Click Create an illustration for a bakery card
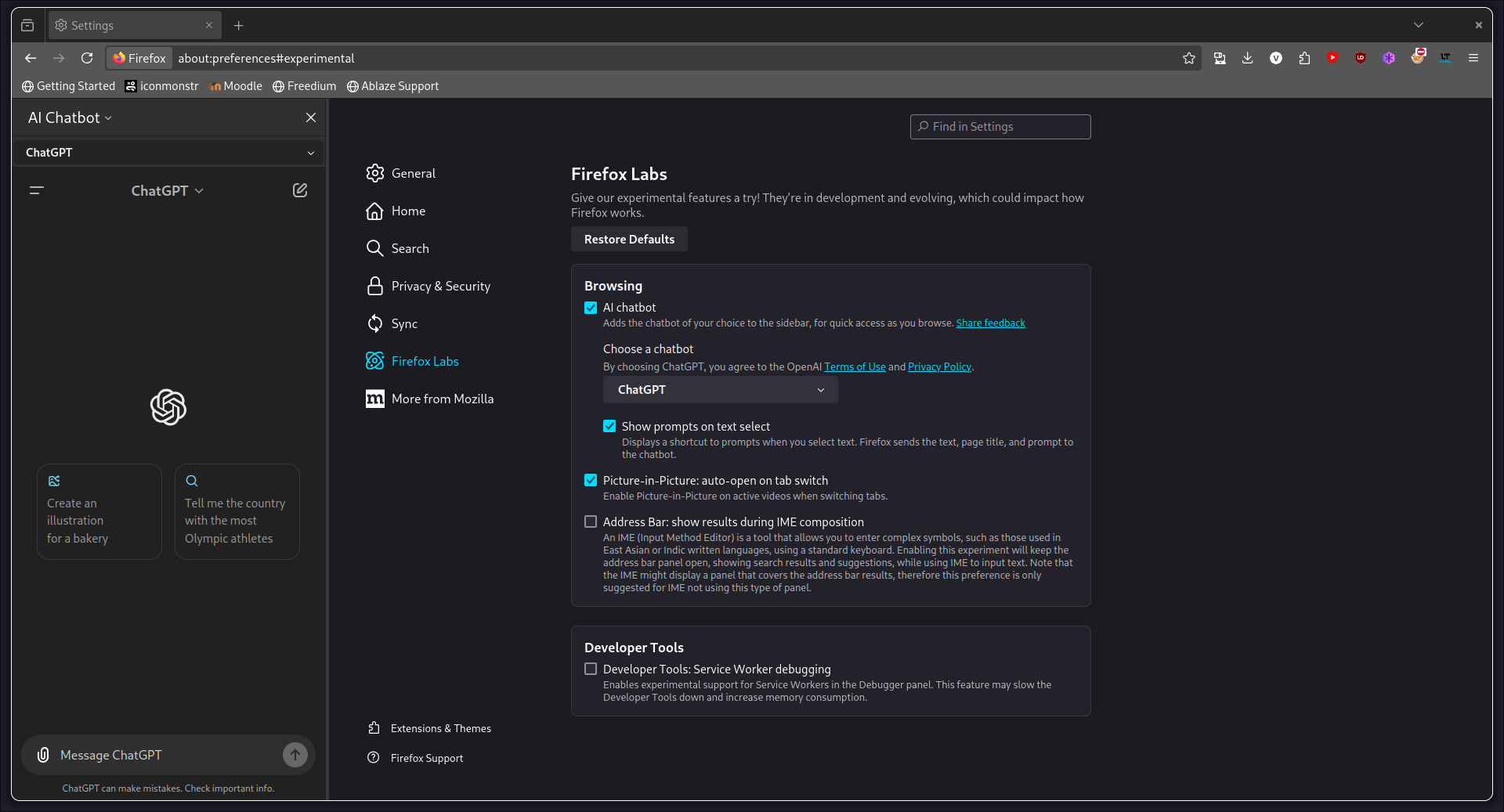Viewport: 1504px width, 812px height. click(99, 511)
